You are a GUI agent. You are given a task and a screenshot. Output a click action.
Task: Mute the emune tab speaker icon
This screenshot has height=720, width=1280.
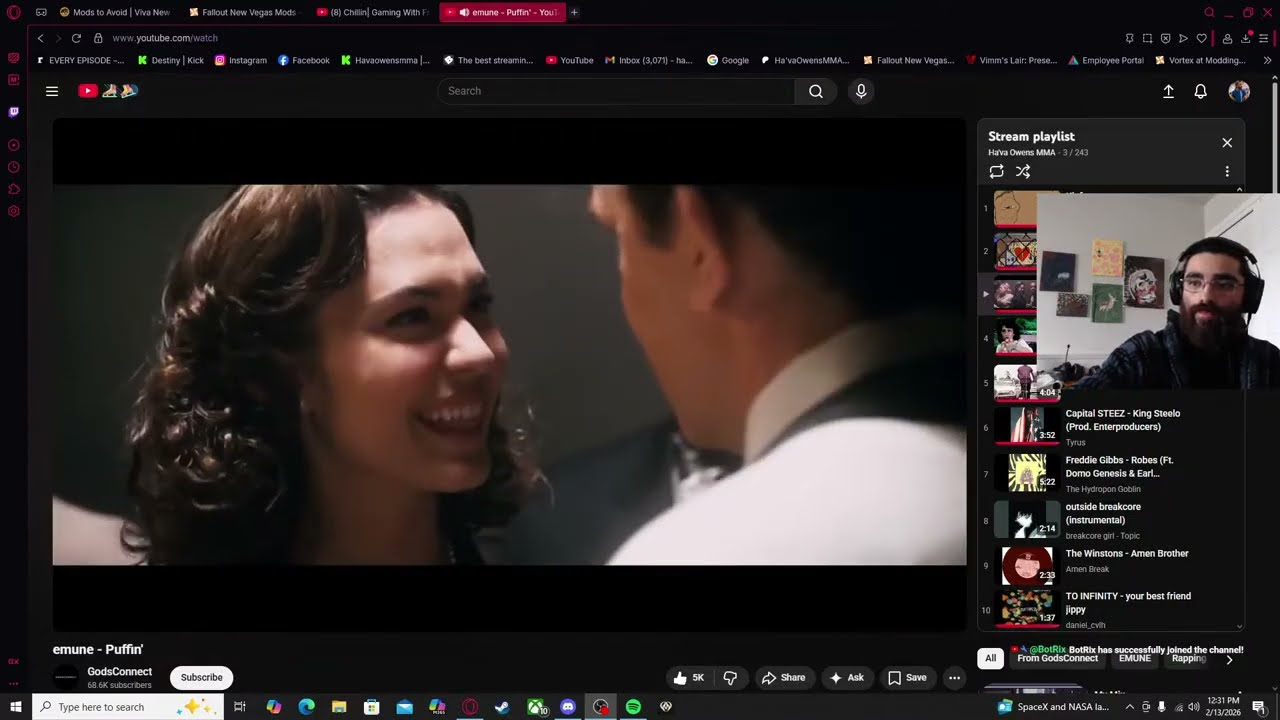click(x=465, y=12)
